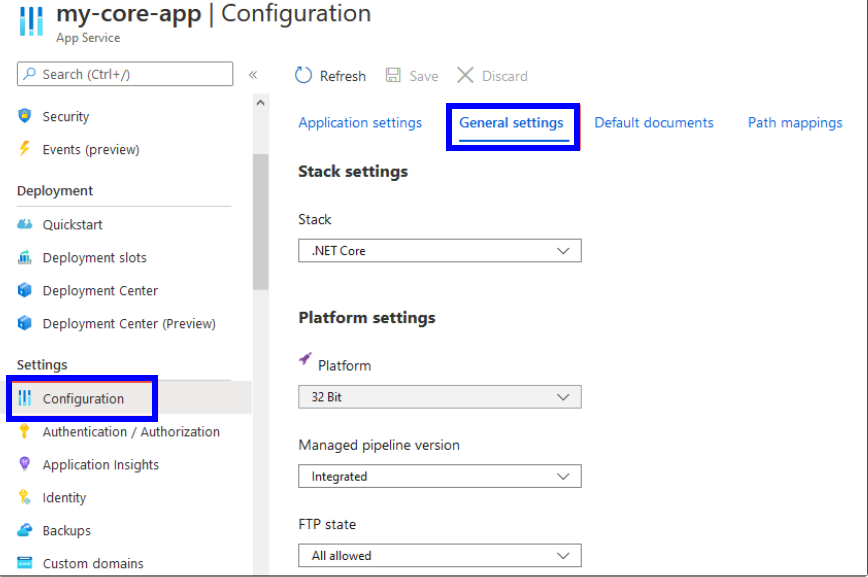This screenshot has height=577, width=868.
Task: Click the App Service subtitle text
Action: [x=88, y=38]
